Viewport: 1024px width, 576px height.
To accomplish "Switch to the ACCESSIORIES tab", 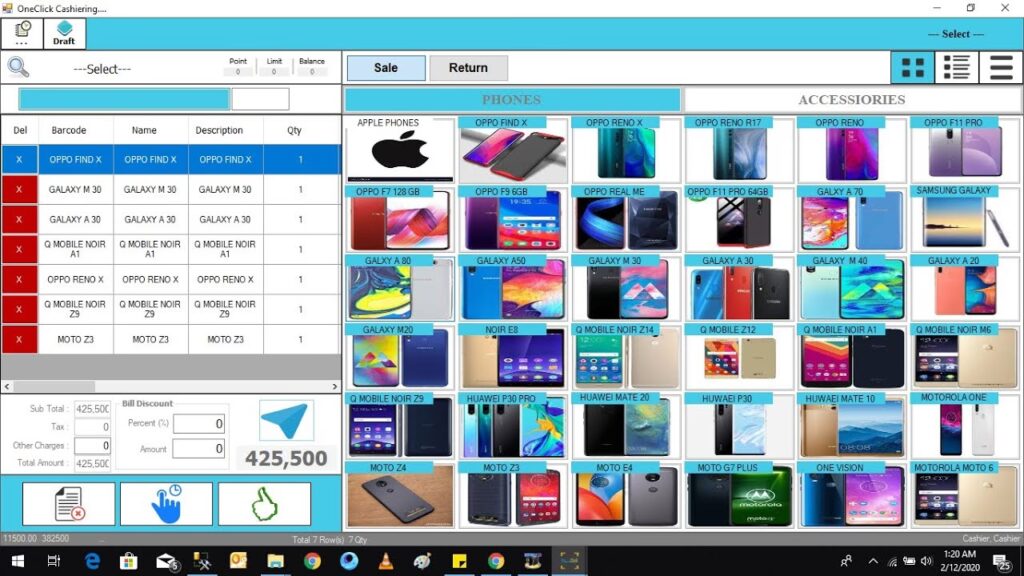I will pyautogui.click(x=851, y=100).
